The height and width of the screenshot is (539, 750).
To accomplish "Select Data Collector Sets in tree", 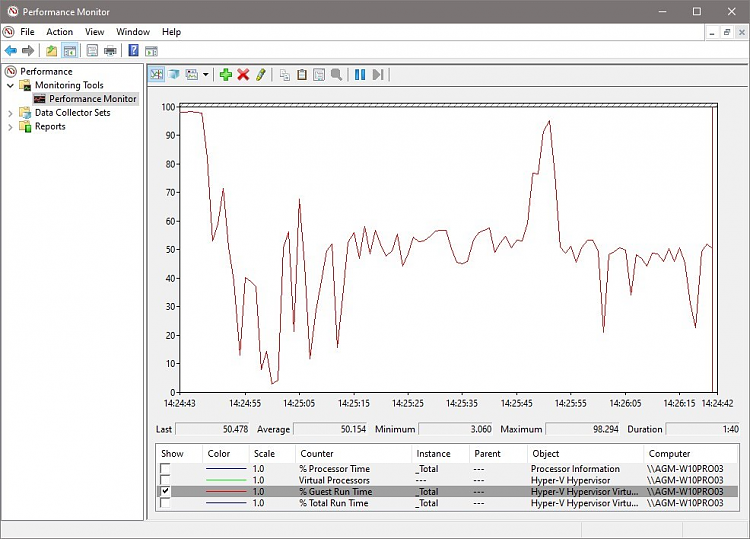I will pos(72,113).
